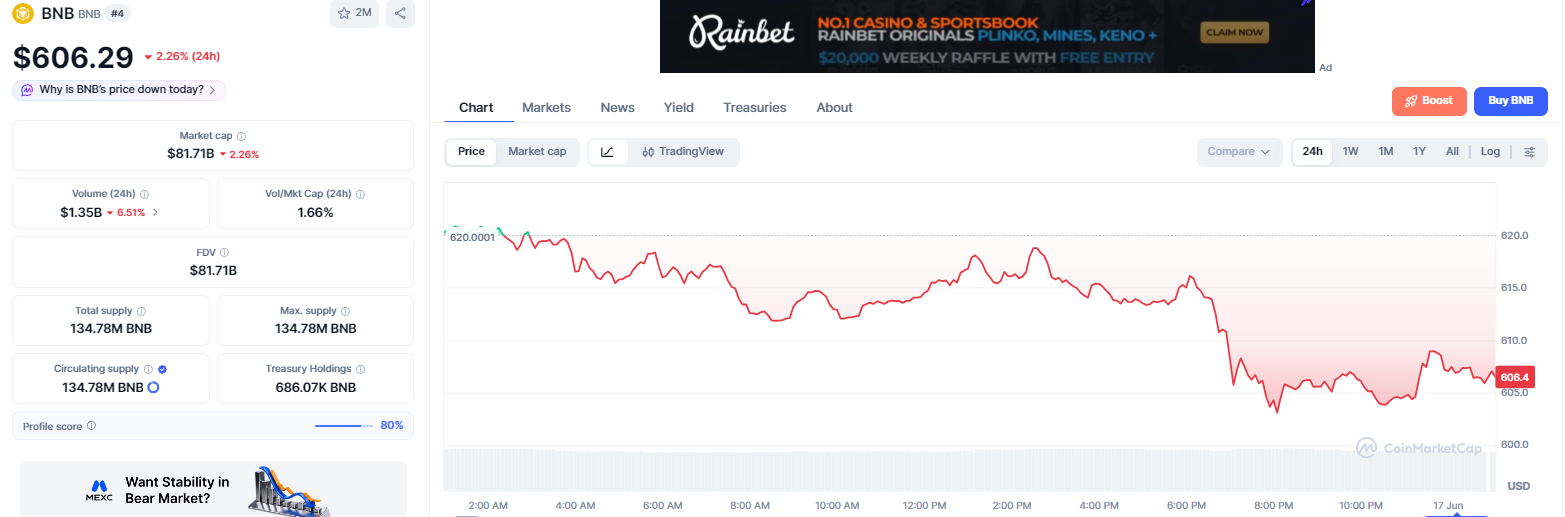The height and width of the screenshot is (517, 1565).
Task: Switch chart to TradingView mode
Action: tap(683, 152)
